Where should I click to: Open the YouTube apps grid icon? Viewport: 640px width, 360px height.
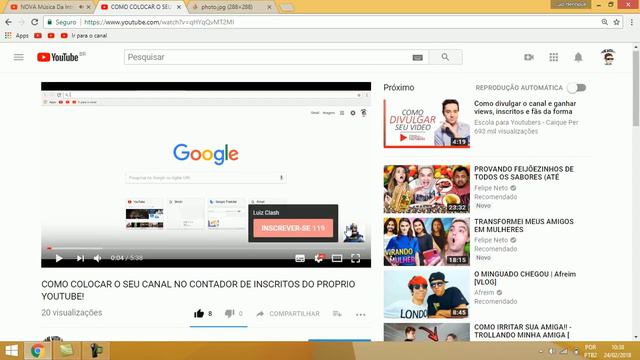[553, 57]
